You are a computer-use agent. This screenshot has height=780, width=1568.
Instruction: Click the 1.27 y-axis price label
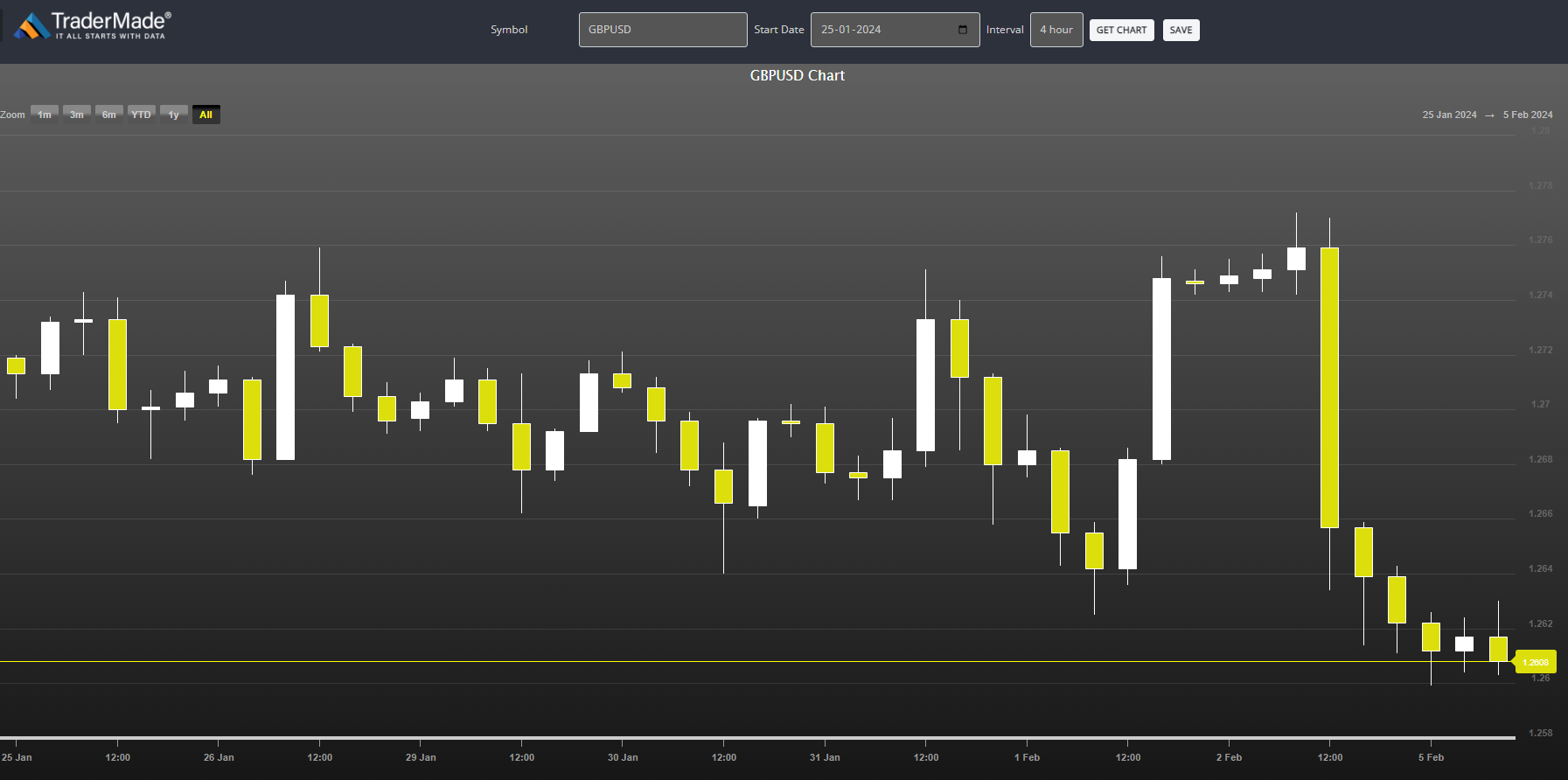[1541, 404]
